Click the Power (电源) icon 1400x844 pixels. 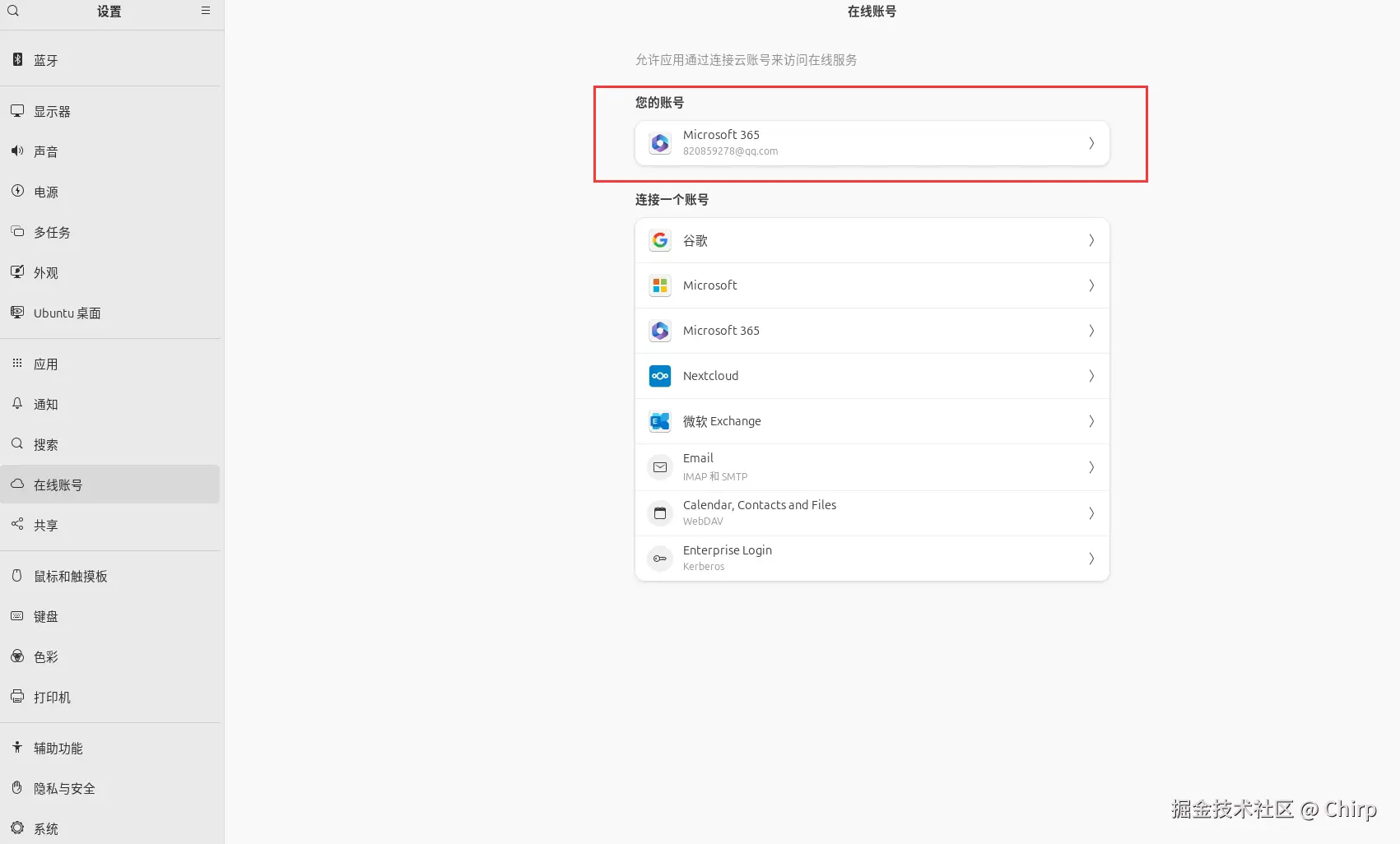pyautogui.click(x=17, y=191)
